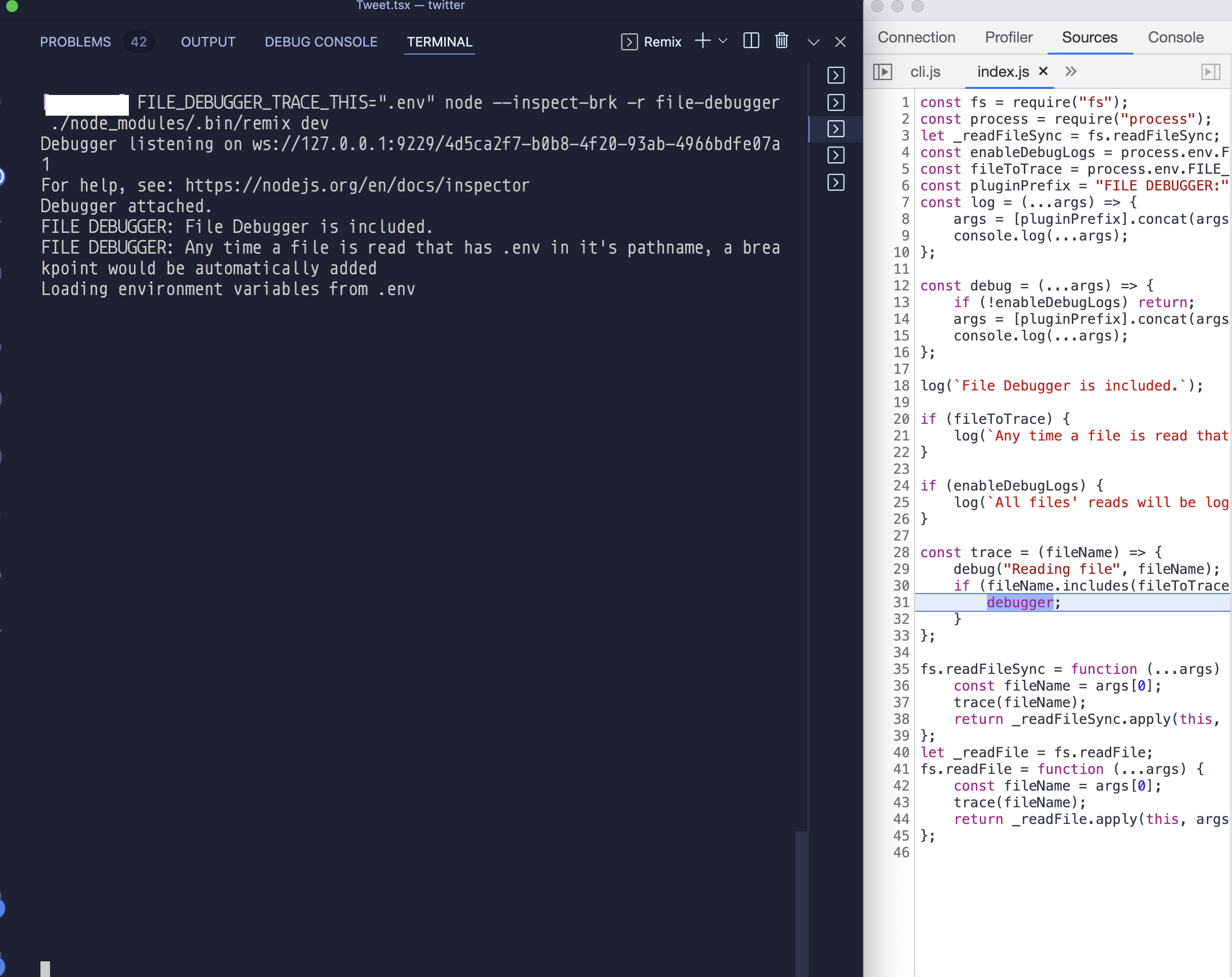
Task: Select the TERMINAL tab
Action: tap(440, 42)
